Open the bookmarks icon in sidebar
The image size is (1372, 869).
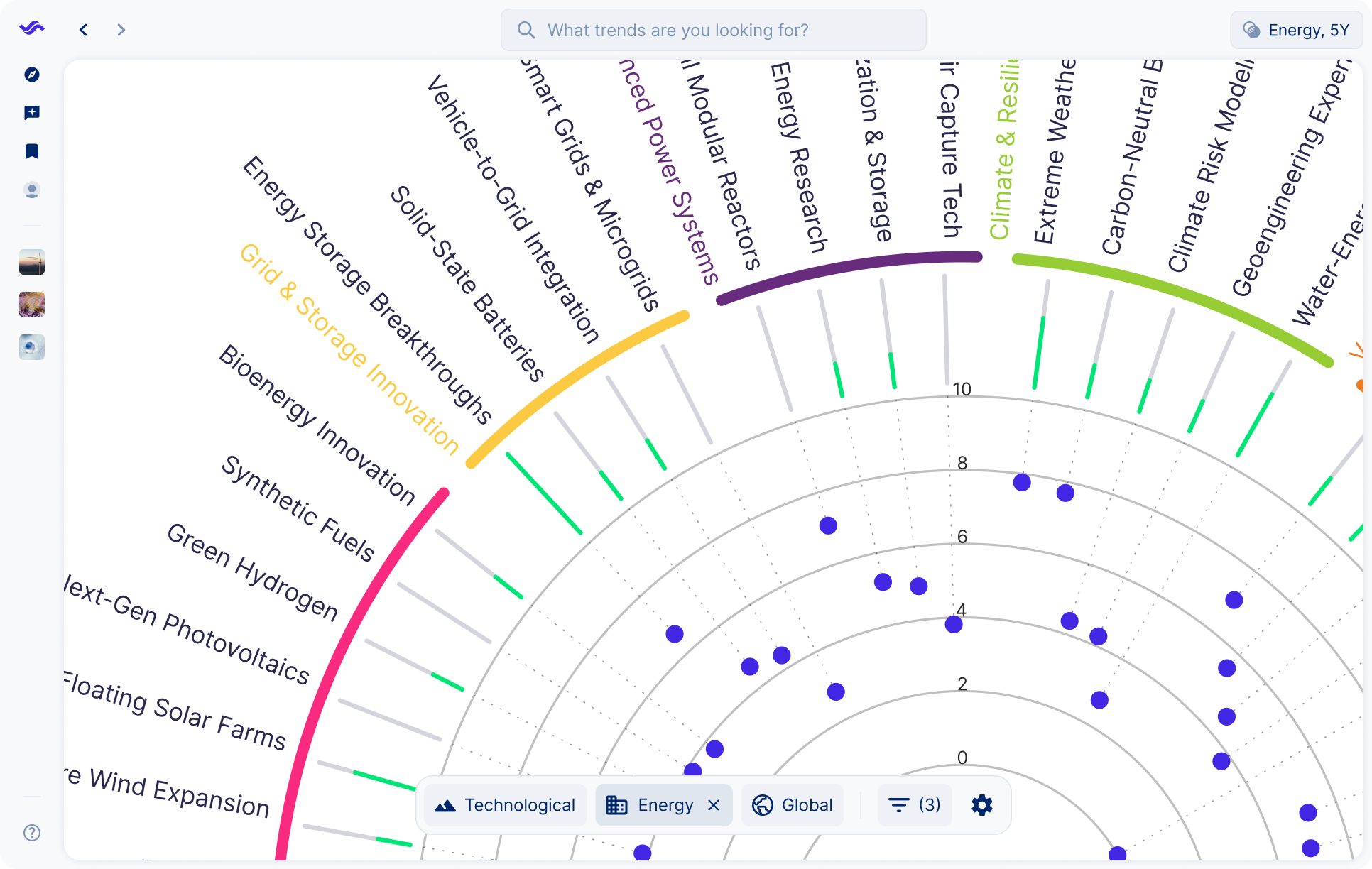point(32,151)
